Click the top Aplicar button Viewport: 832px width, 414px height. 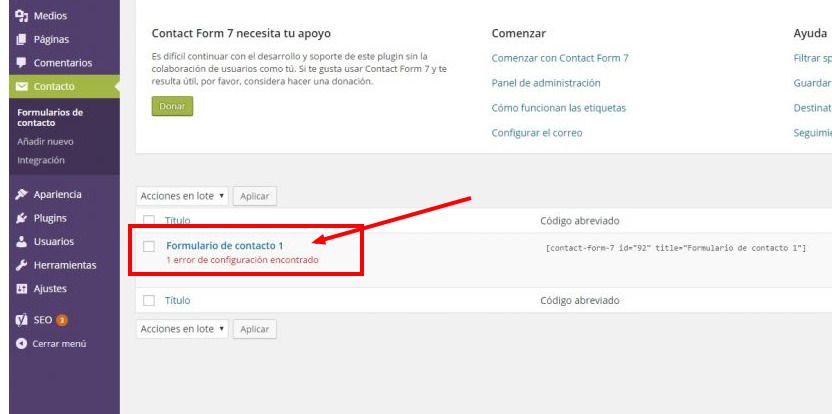(255, 196)
